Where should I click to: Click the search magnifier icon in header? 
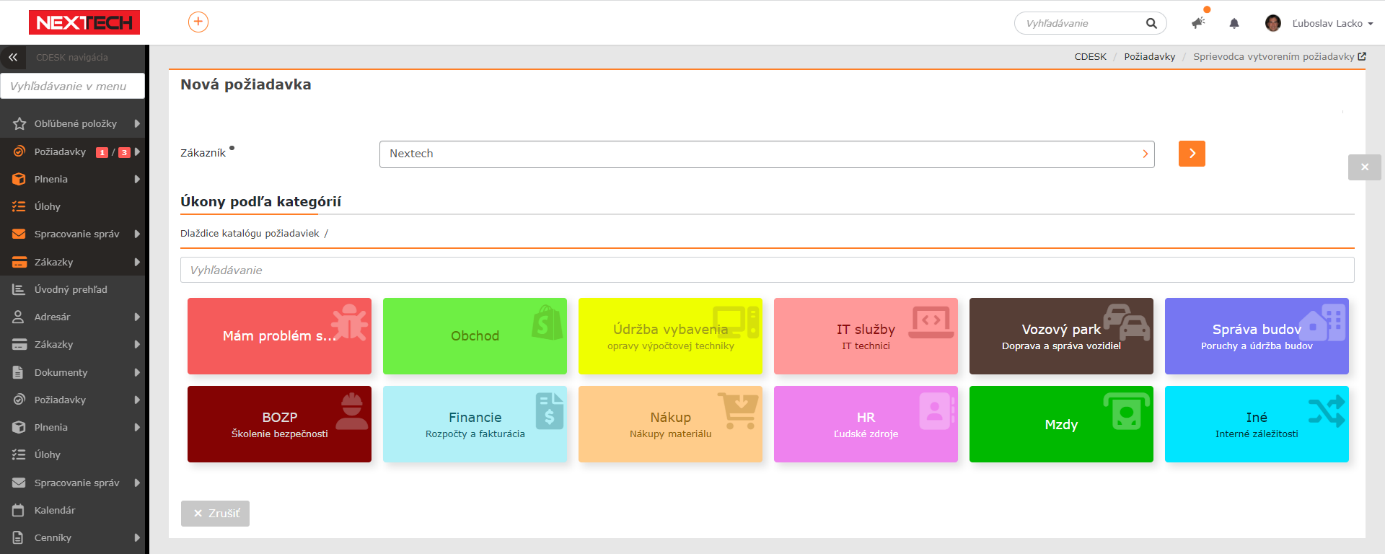(1151, 23)
